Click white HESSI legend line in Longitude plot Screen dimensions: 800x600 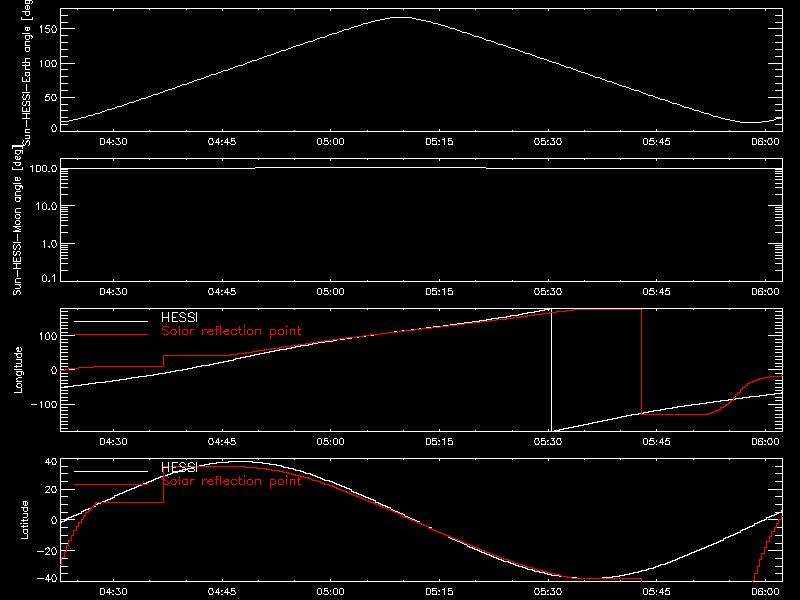click(x=111, y=321)
